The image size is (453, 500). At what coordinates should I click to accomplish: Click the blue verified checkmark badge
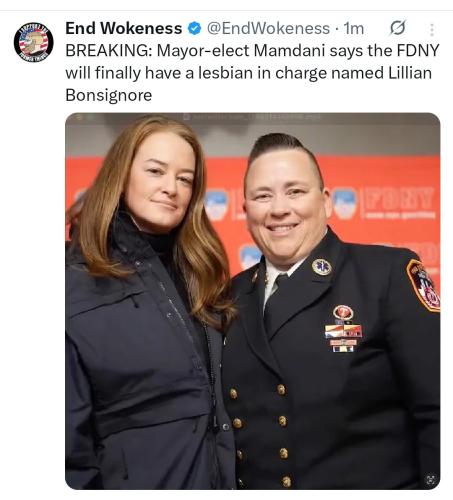pyautogui.click(x=194, y=28)
